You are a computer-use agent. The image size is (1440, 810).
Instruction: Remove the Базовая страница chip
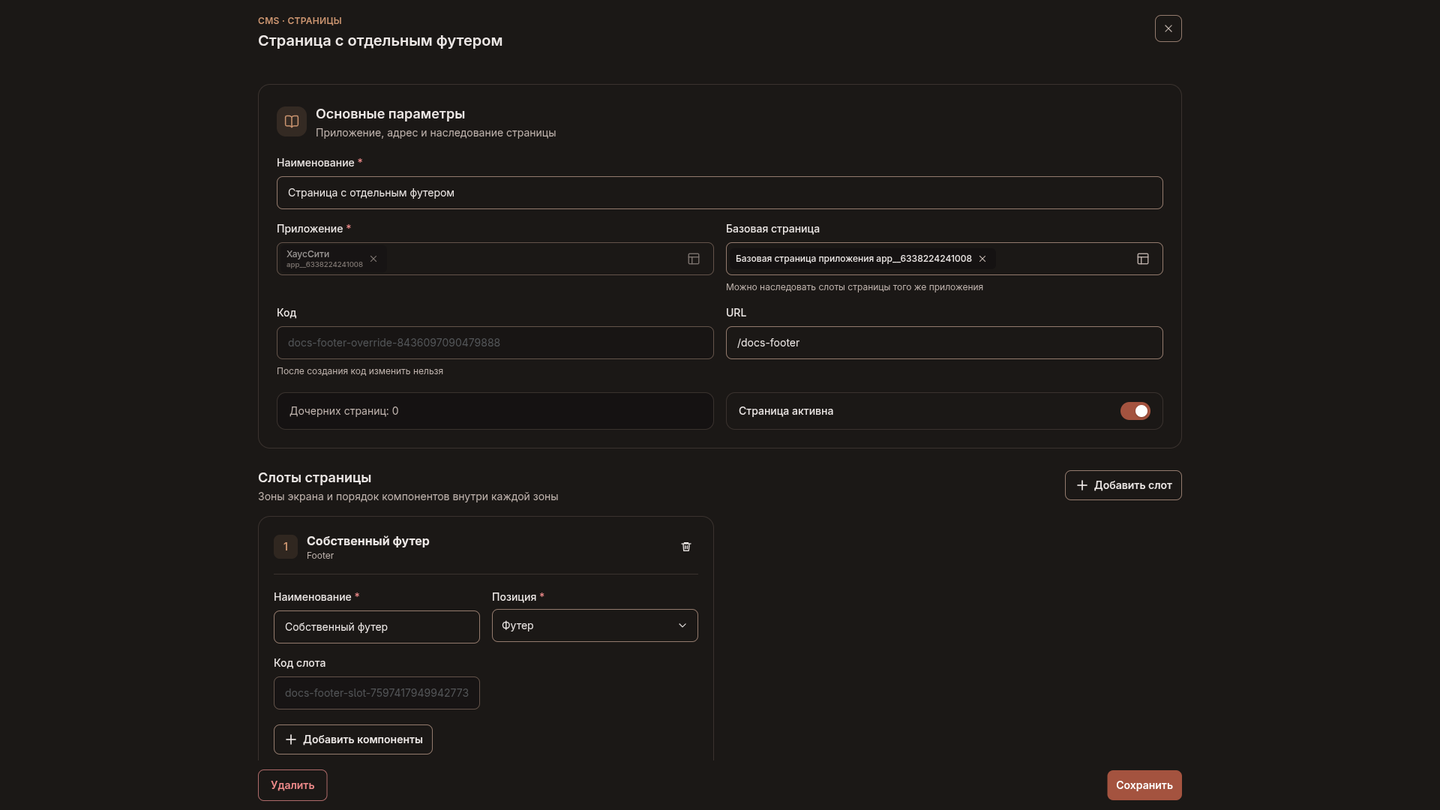pyautogui.click(x=983, y=259)
